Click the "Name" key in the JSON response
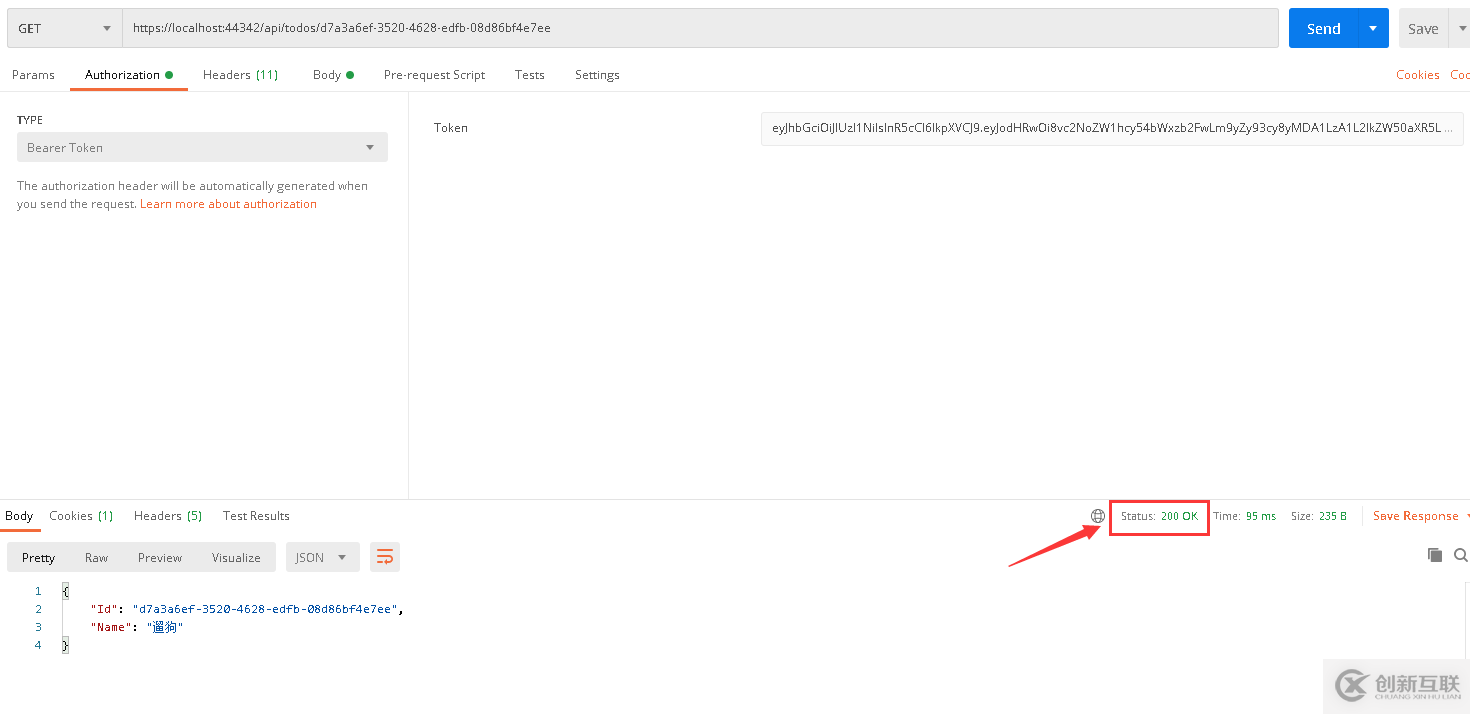 pyautogui.click(x=111, y=627)
